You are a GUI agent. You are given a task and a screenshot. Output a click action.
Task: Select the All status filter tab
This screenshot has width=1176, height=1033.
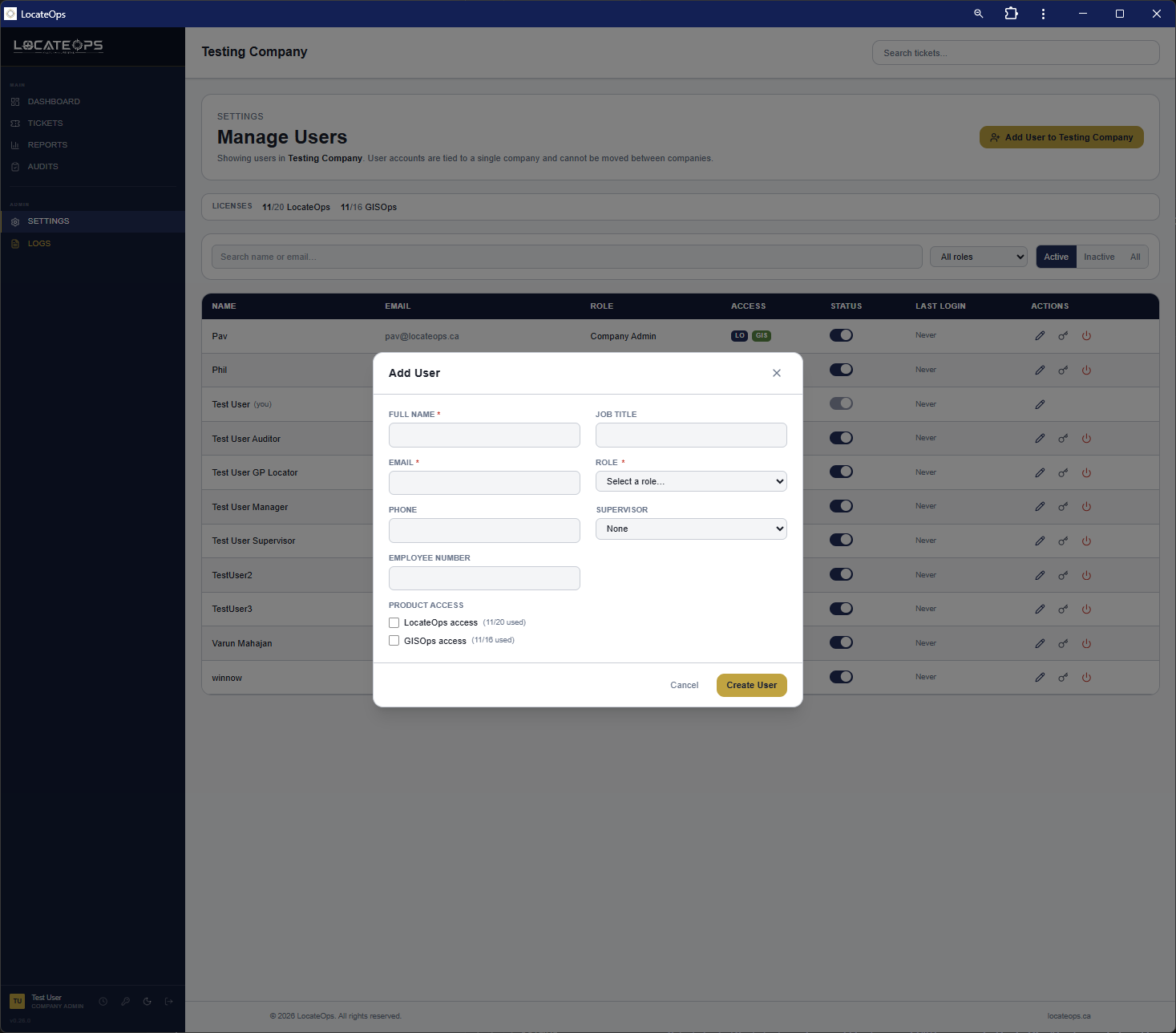1135,257
